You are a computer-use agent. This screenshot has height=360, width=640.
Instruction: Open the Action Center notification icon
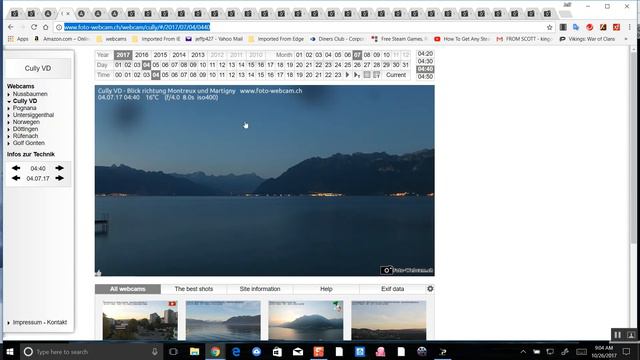[x=627, y=351]
